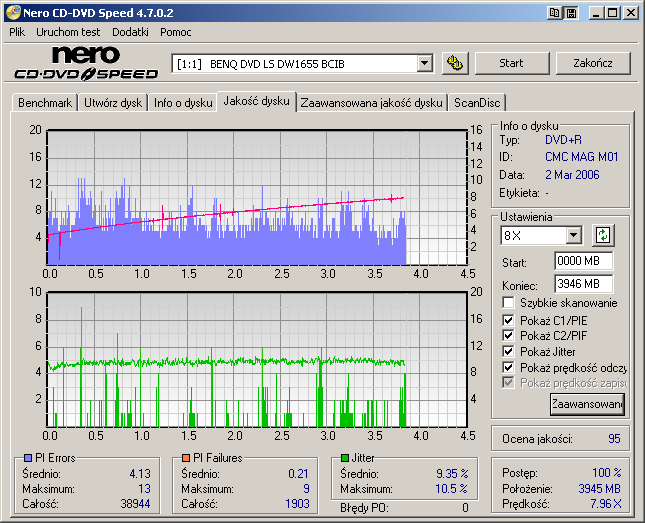Switch to the ScanDisc tab
Image resolution: width=645 pixels, height=523 pixels.
pyautogui.click(x=477, y=102)
